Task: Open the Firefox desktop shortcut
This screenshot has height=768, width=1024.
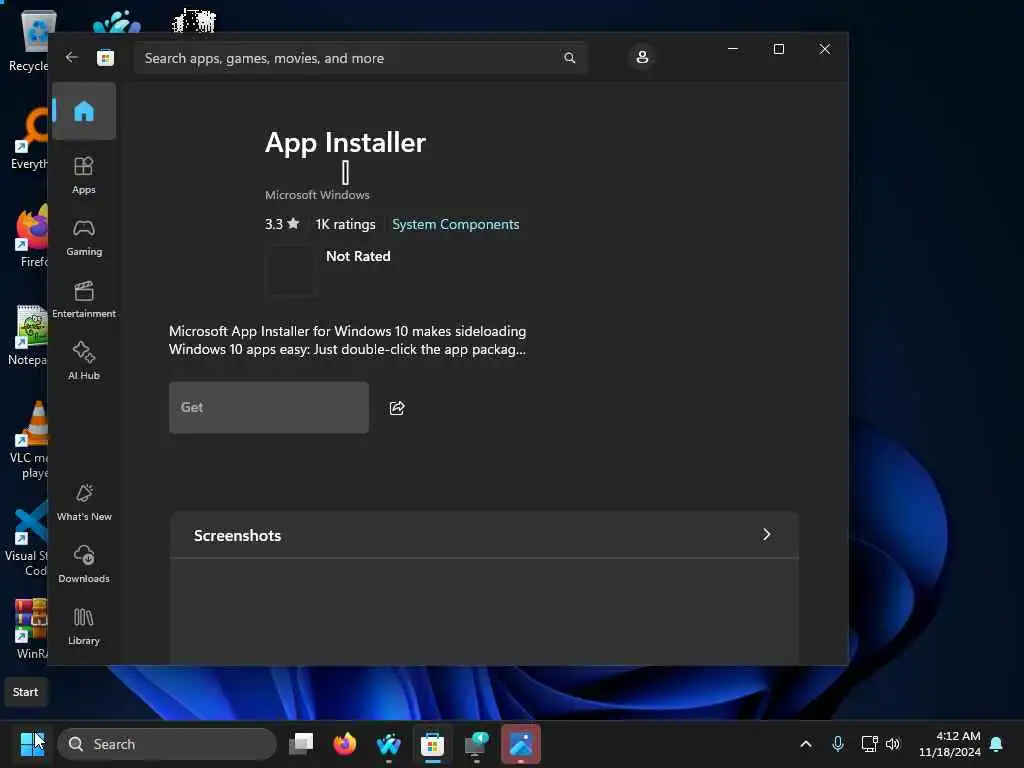Action: tap(29, 237)
